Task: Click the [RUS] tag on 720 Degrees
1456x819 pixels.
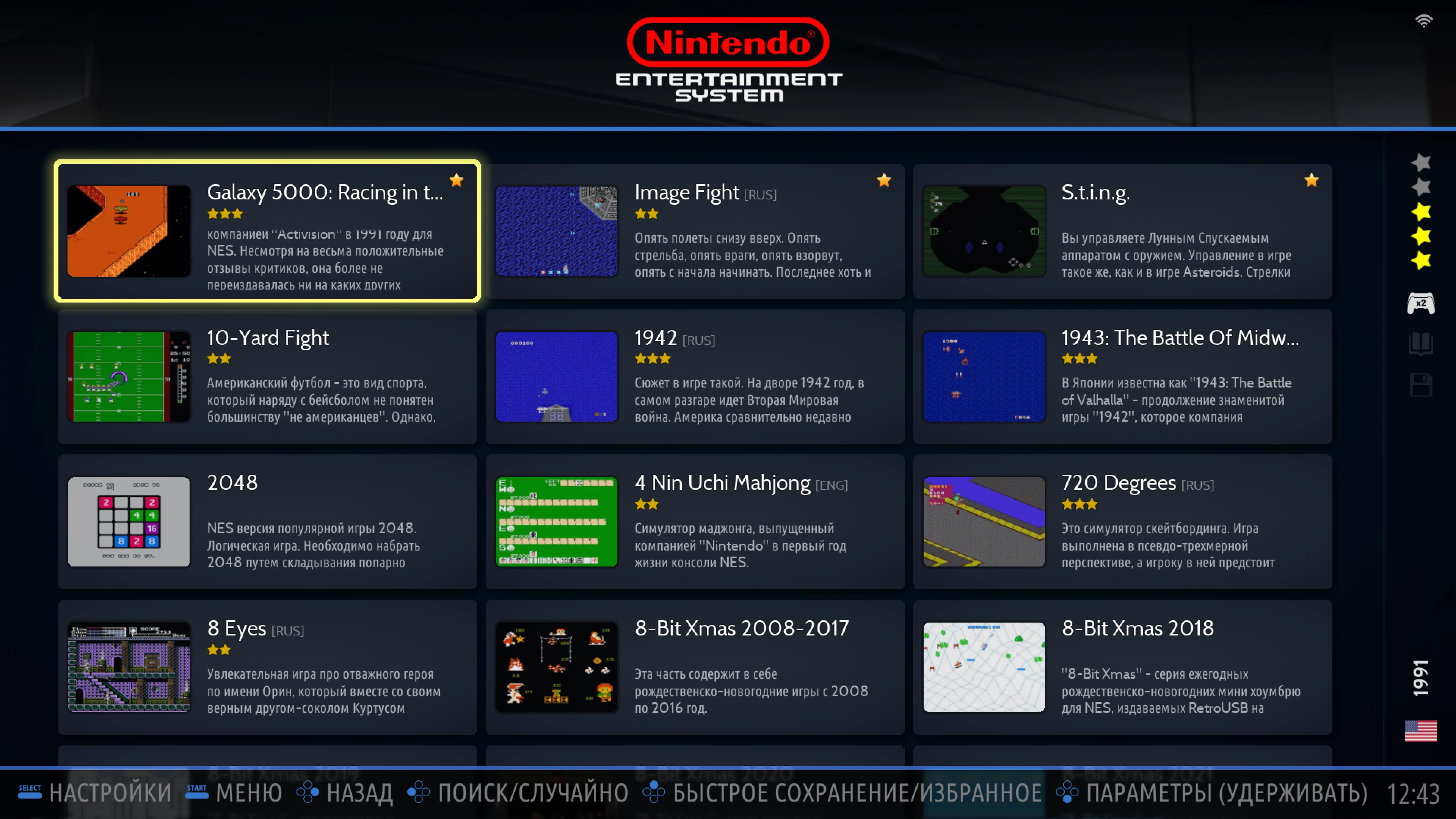Action: pyautogui.click(x=1198, y=485)
